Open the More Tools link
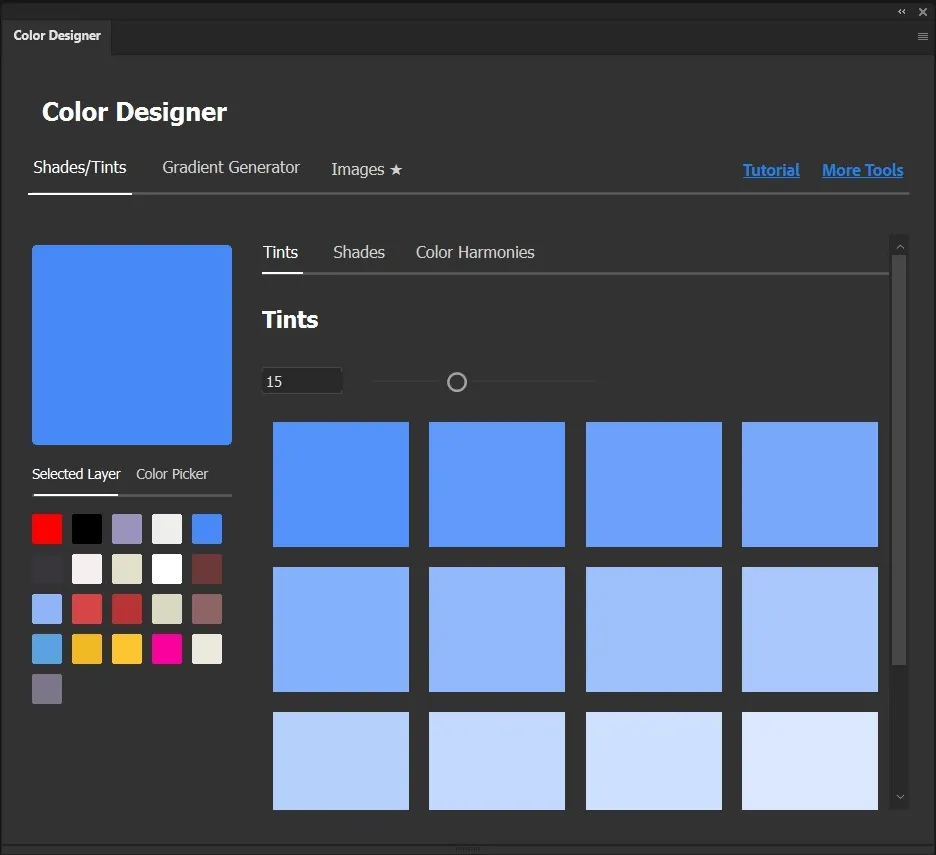Viewport: 936px width, 855px height. tap(862, 170)
